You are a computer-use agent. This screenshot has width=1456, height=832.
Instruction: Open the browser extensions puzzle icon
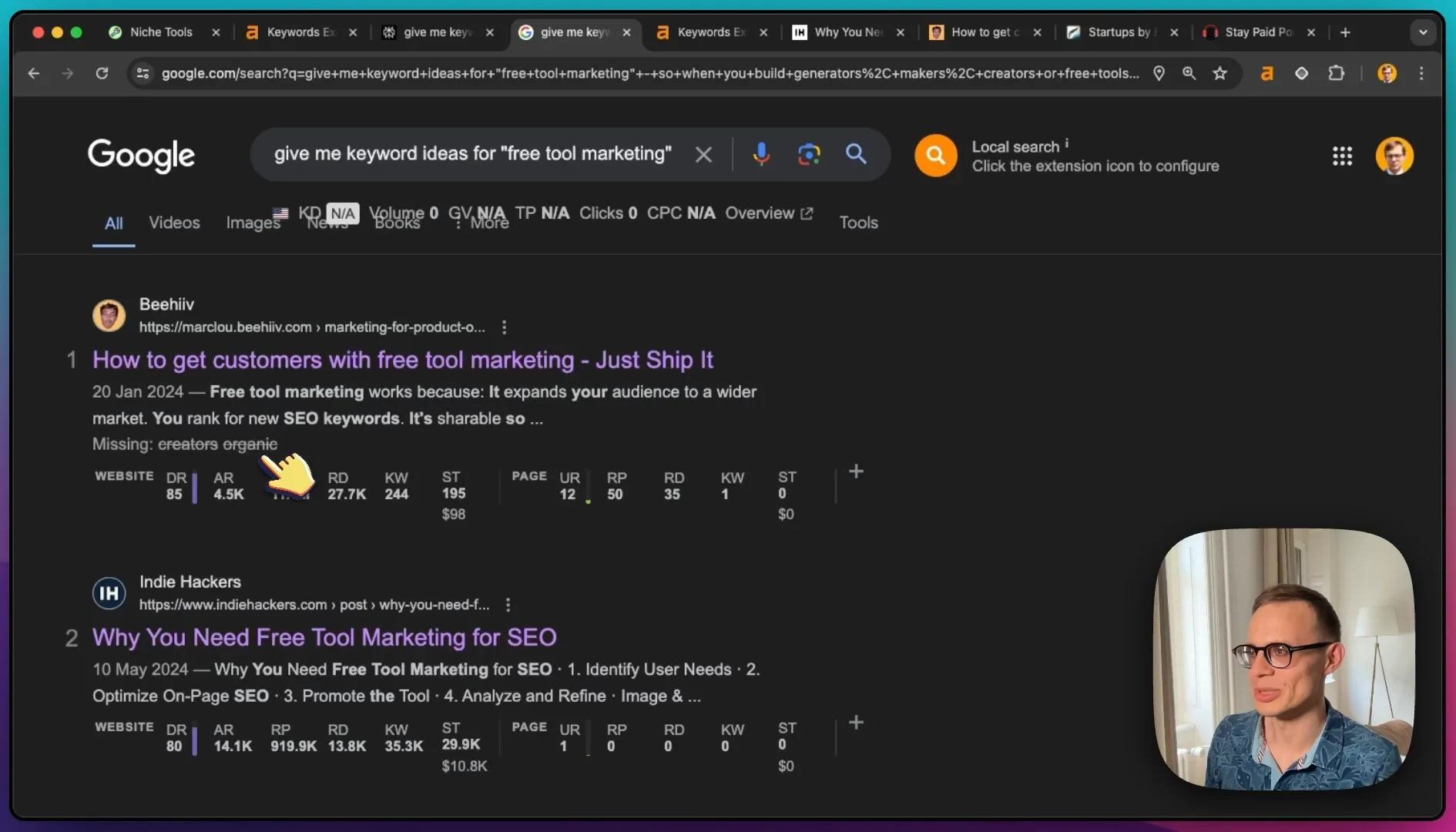tap(1337, 73)
